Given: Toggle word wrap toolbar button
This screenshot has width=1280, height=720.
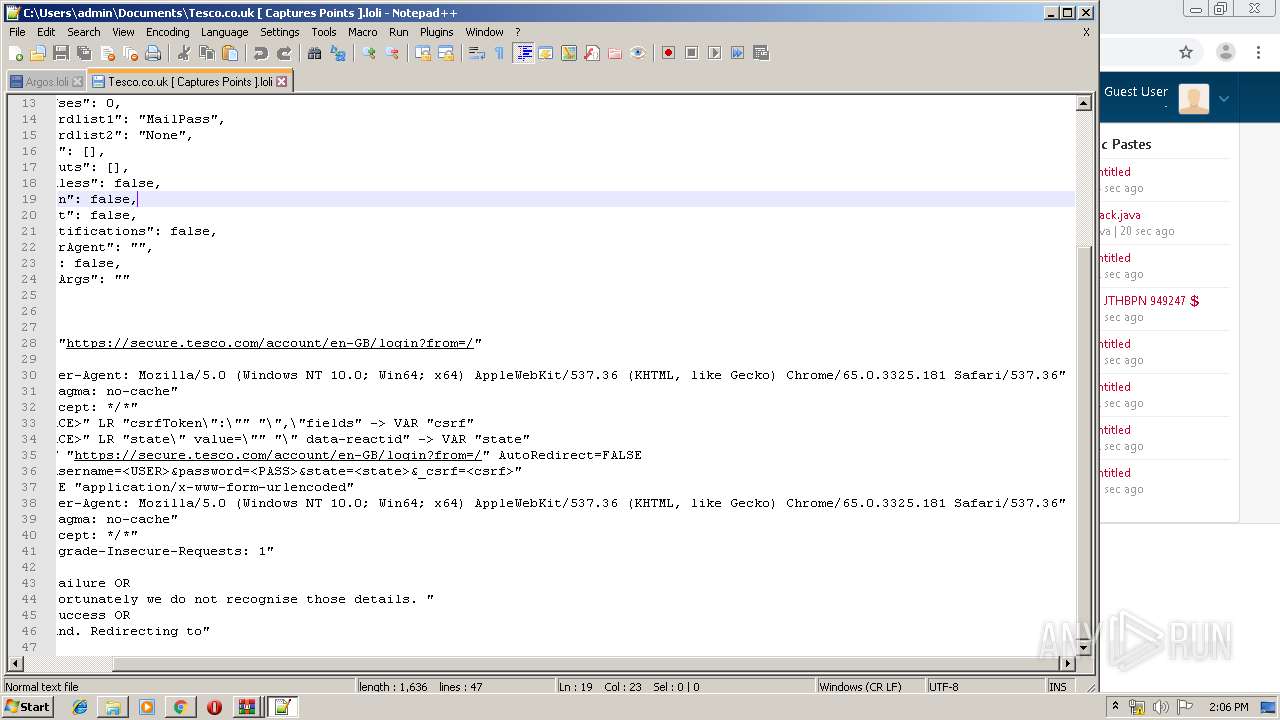Looking at the screenshot, I should click(477, 53).
